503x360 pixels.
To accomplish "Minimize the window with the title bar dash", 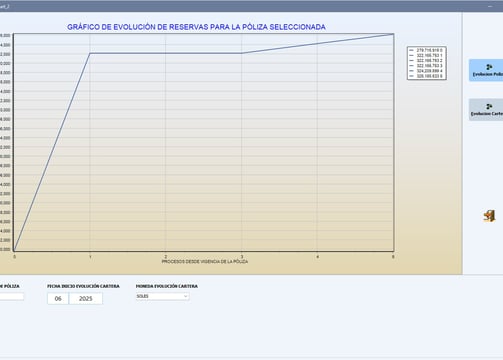I will click(490, 6).
